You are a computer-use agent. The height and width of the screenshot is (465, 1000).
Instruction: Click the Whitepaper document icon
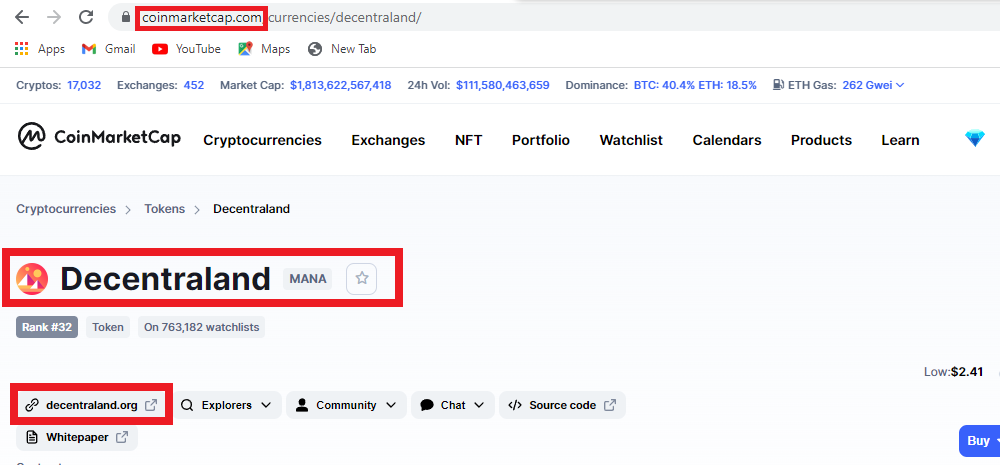[x=31, y=438]
